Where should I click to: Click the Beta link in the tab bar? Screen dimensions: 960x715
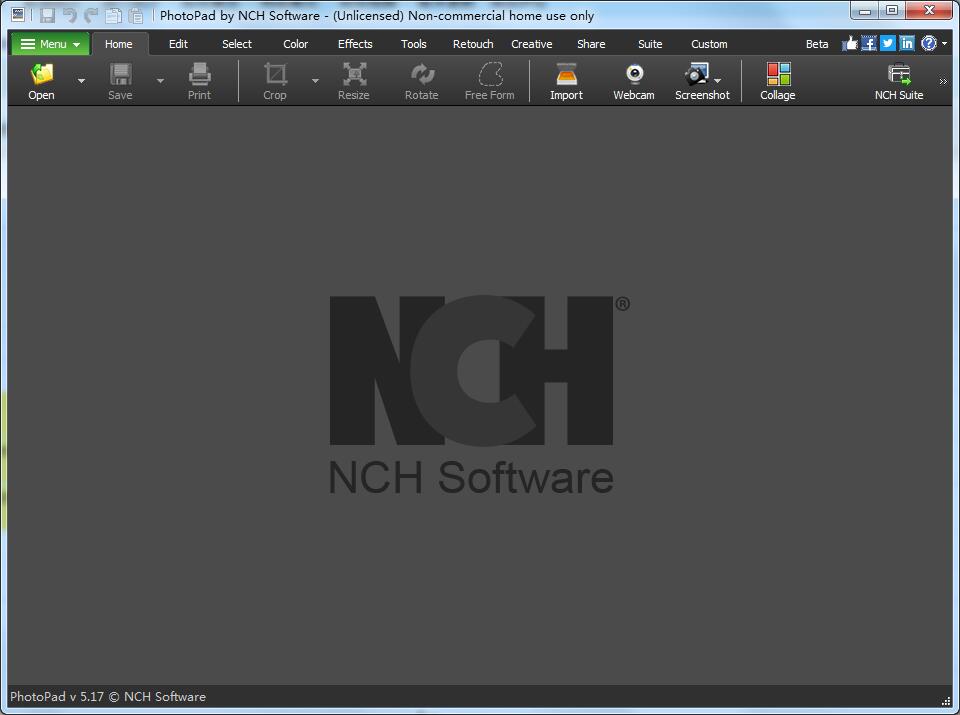click(x=817, y=44)
